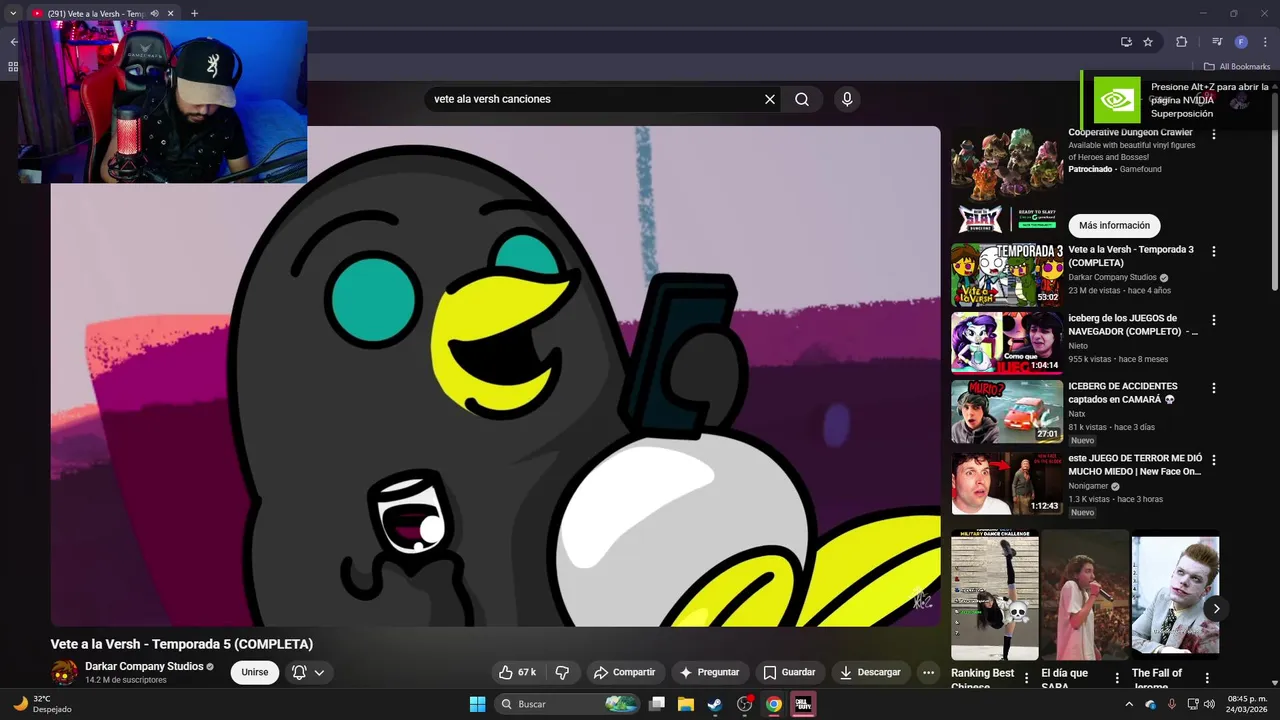Save the video using Guardar

tap(789, 672)
